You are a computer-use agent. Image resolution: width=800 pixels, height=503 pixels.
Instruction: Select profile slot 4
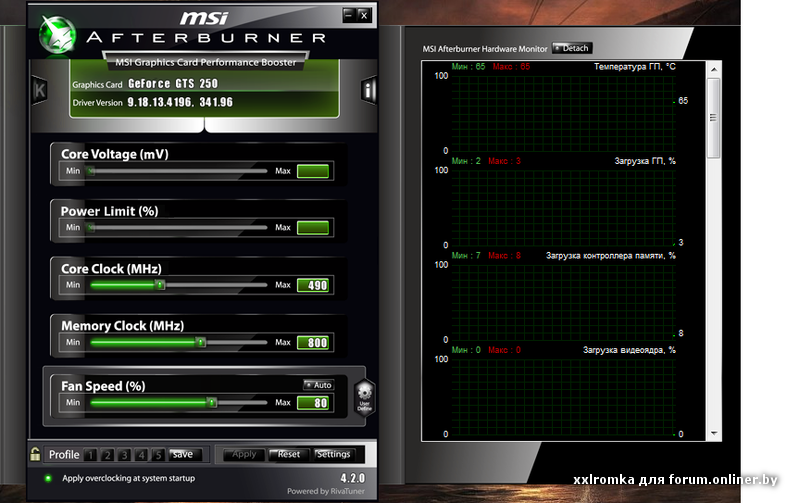(141, 455)
